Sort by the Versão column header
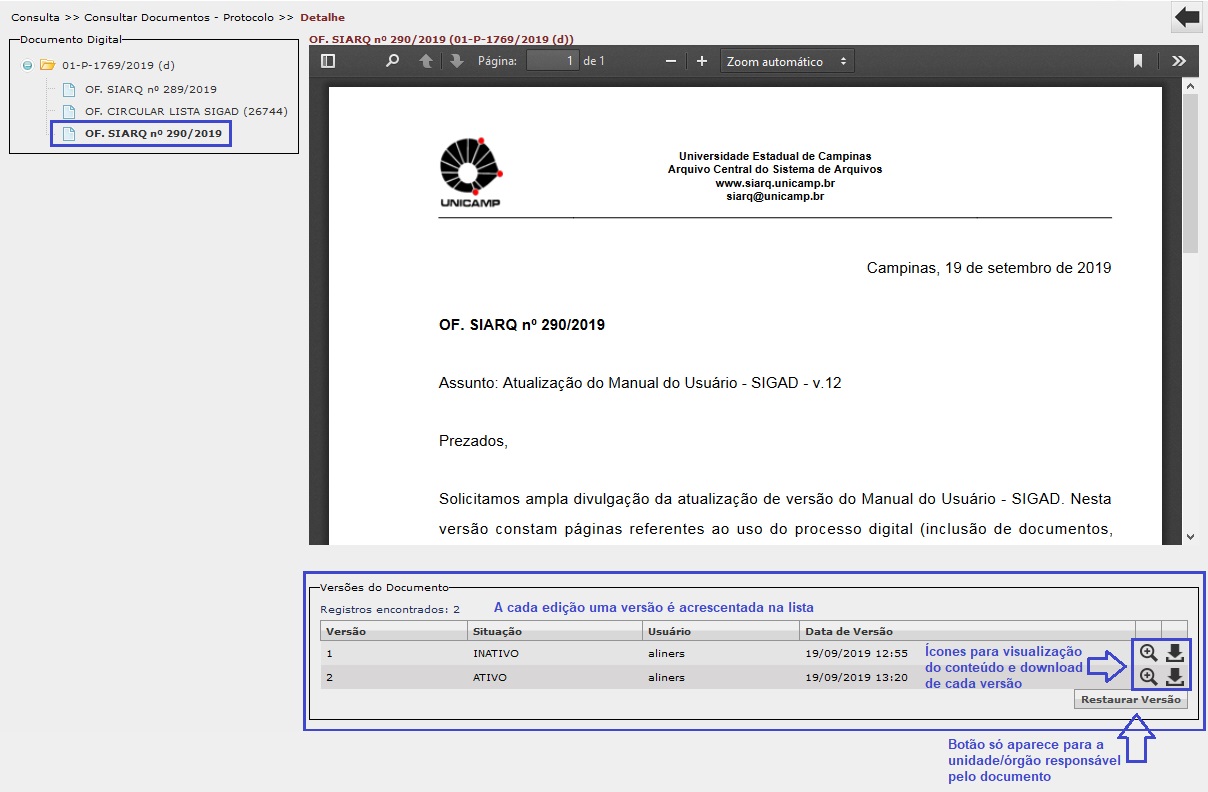This screenshot has width=1208, height=792. (393, 631)
